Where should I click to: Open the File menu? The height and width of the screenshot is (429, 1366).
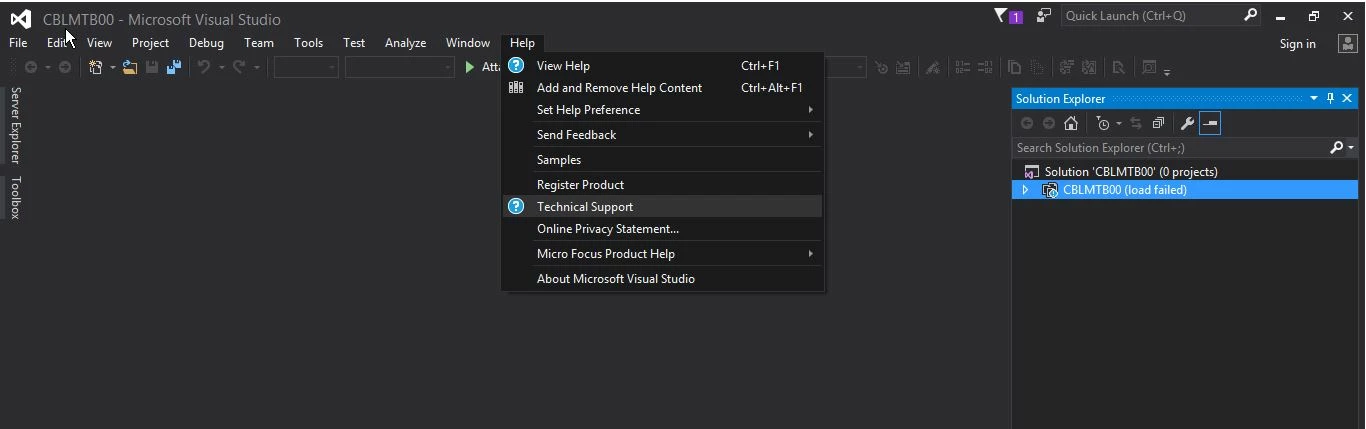pos(18,43)
